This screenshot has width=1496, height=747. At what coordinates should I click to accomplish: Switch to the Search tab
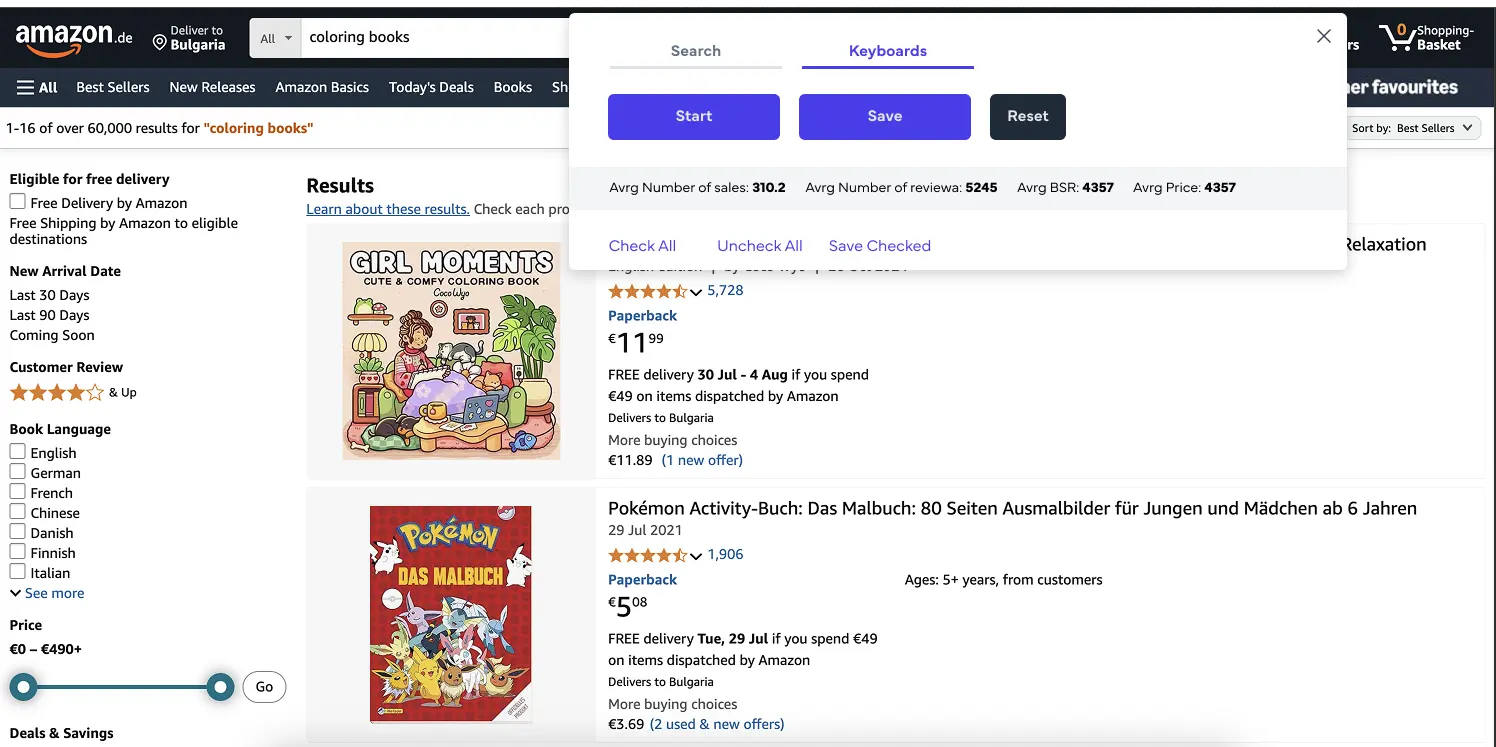[695, 51]
